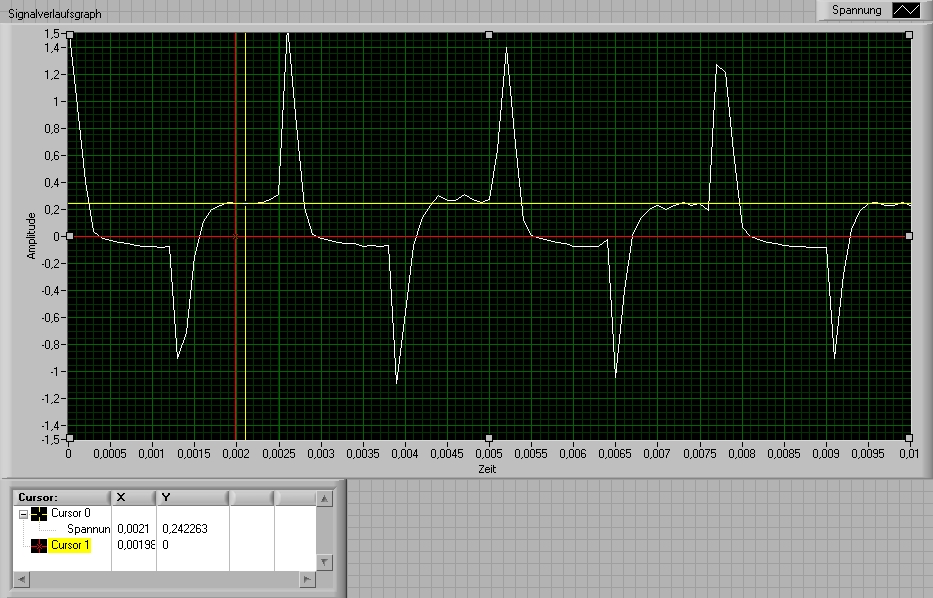Click the cursor list left scroll arrow
Viewport: 933px width, 598px height.
[21, 578]
